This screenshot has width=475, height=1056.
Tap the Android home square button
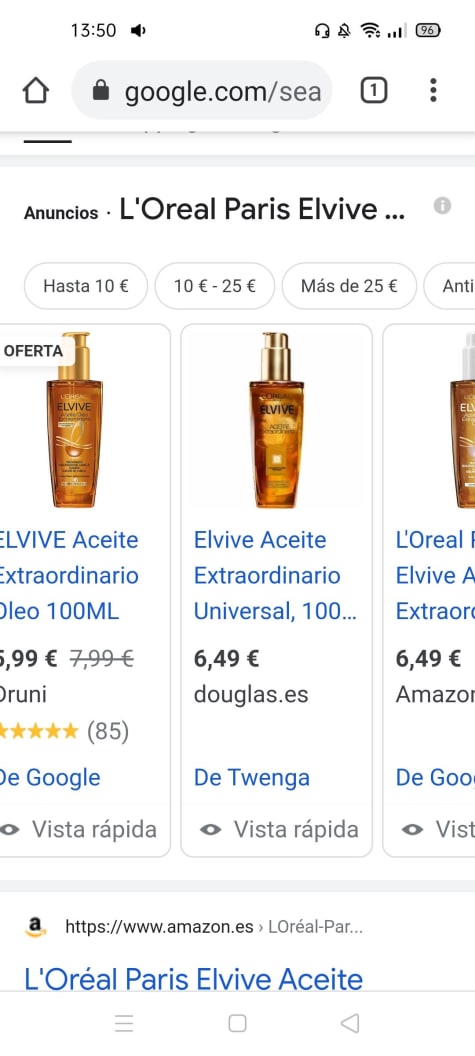point(237,1023)
